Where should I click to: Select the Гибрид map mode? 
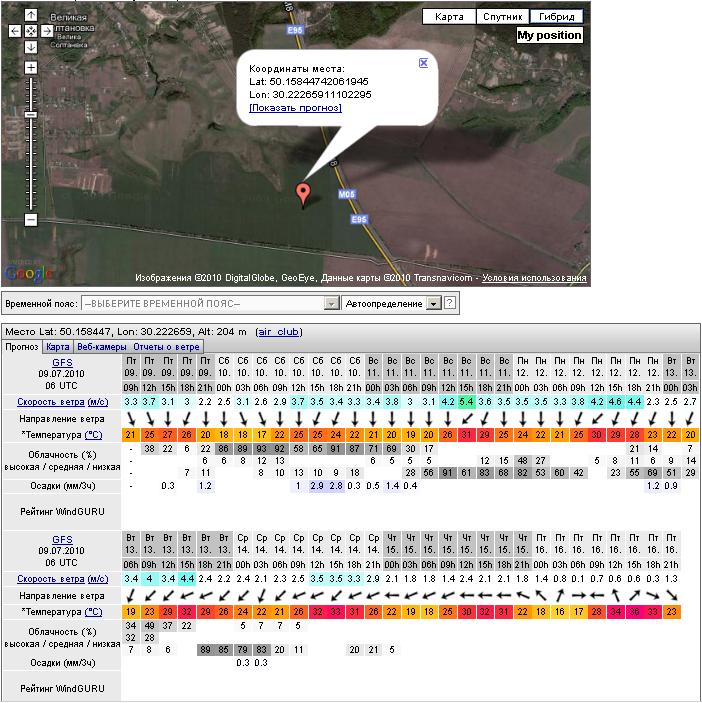pyautogui.click(x=556, y=17)
